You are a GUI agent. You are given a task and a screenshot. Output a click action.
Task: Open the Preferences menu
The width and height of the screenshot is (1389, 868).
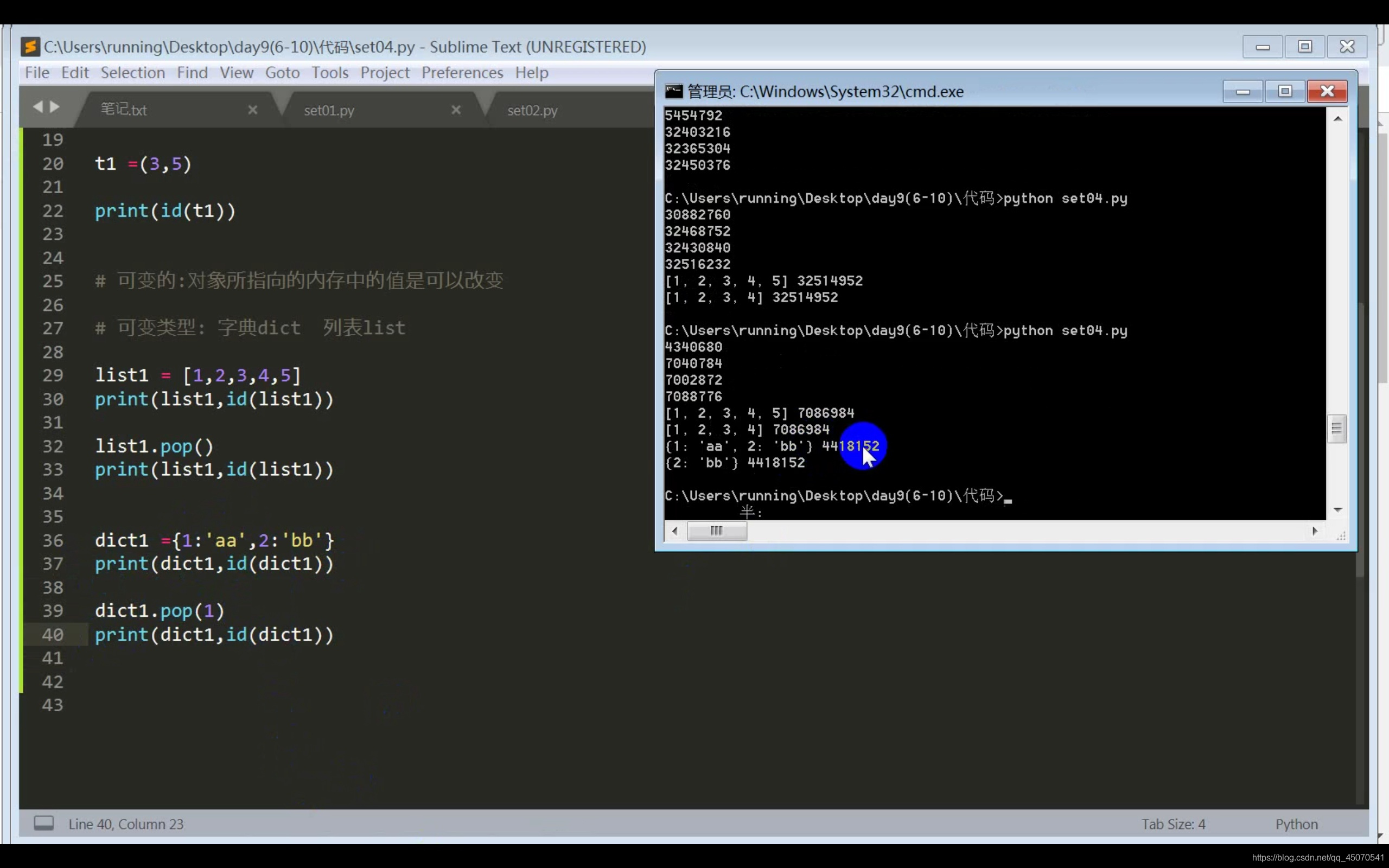pyautogui.click(x=462, y=73)
